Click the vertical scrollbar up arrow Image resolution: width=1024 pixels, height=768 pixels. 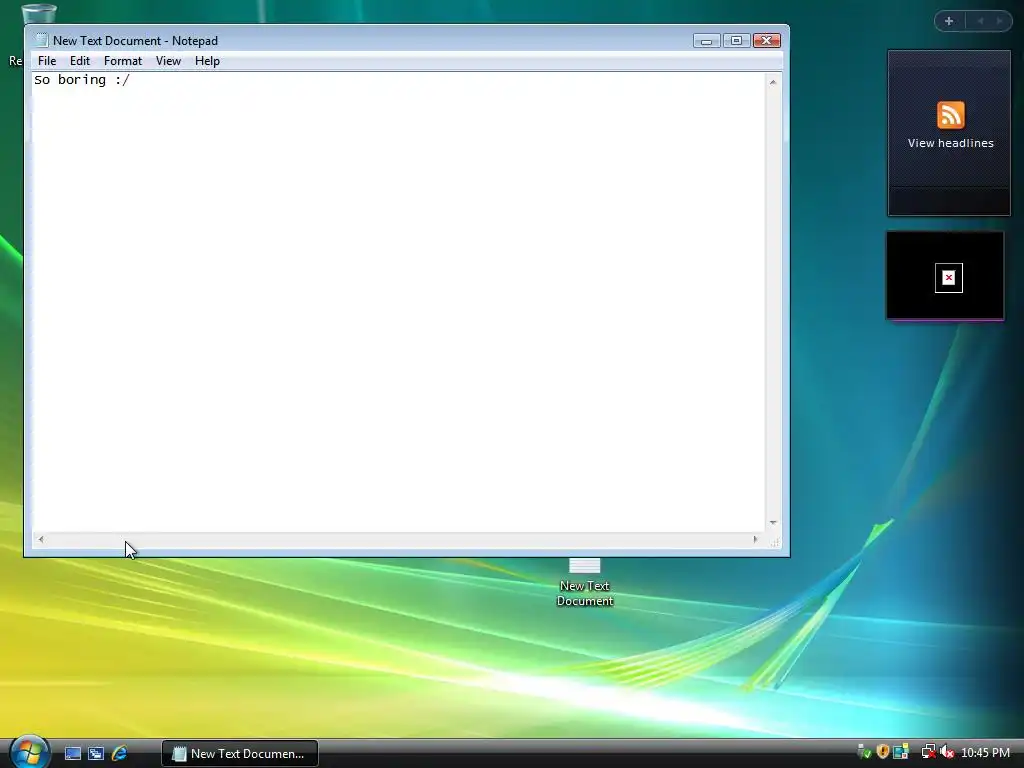tap(773, 82)
